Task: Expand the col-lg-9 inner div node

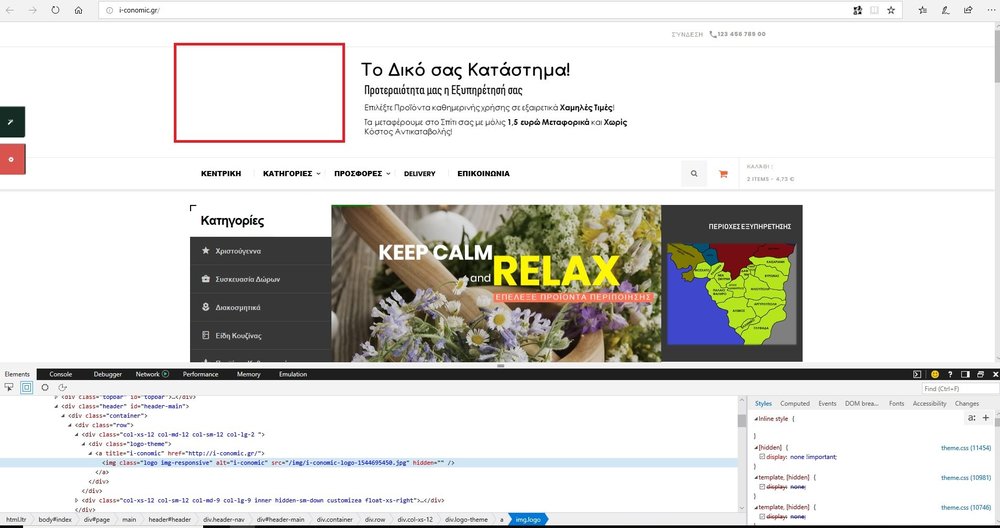Action: click(x=77, y=501)
